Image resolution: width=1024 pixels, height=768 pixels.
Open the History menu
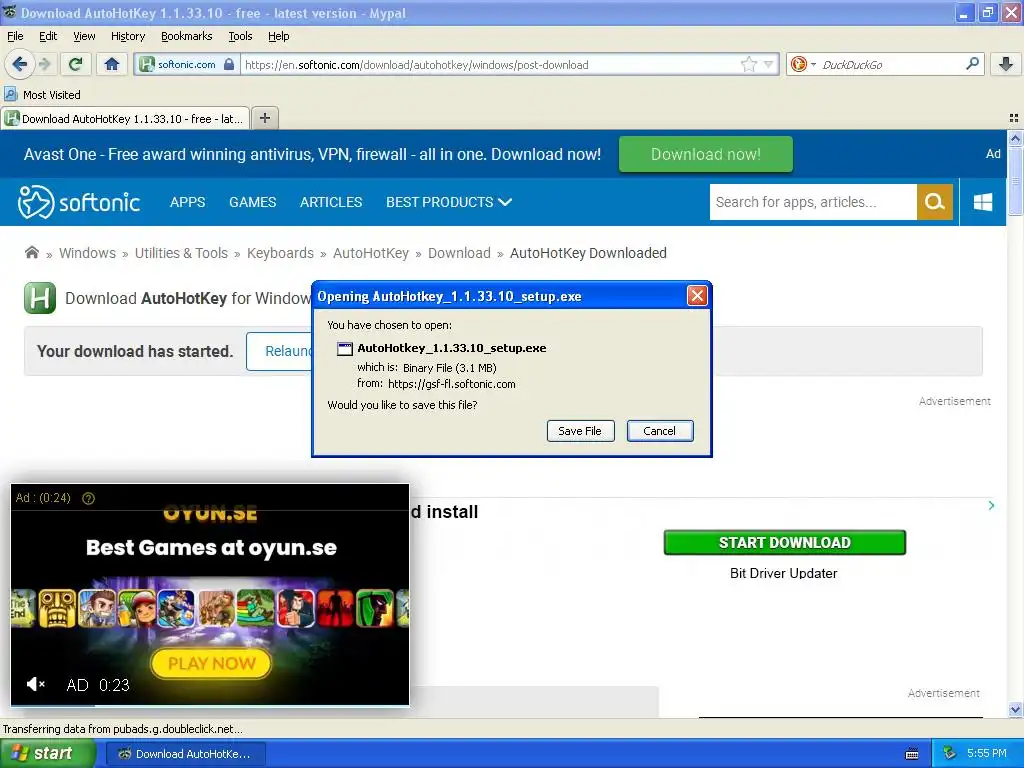coord(127,36)
